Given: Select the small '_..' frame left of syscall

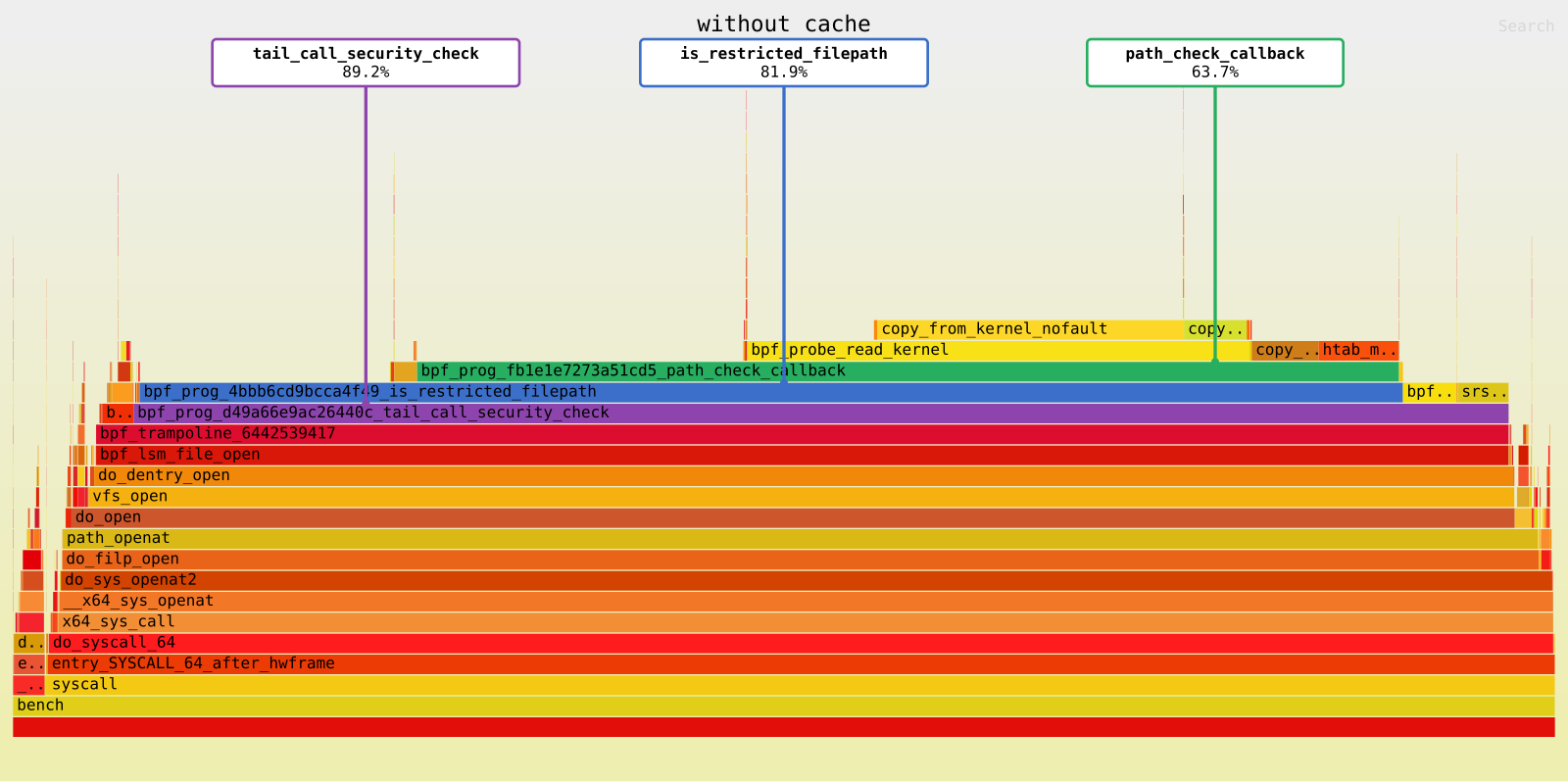Looking at the screenshot, I should (28, 685).
